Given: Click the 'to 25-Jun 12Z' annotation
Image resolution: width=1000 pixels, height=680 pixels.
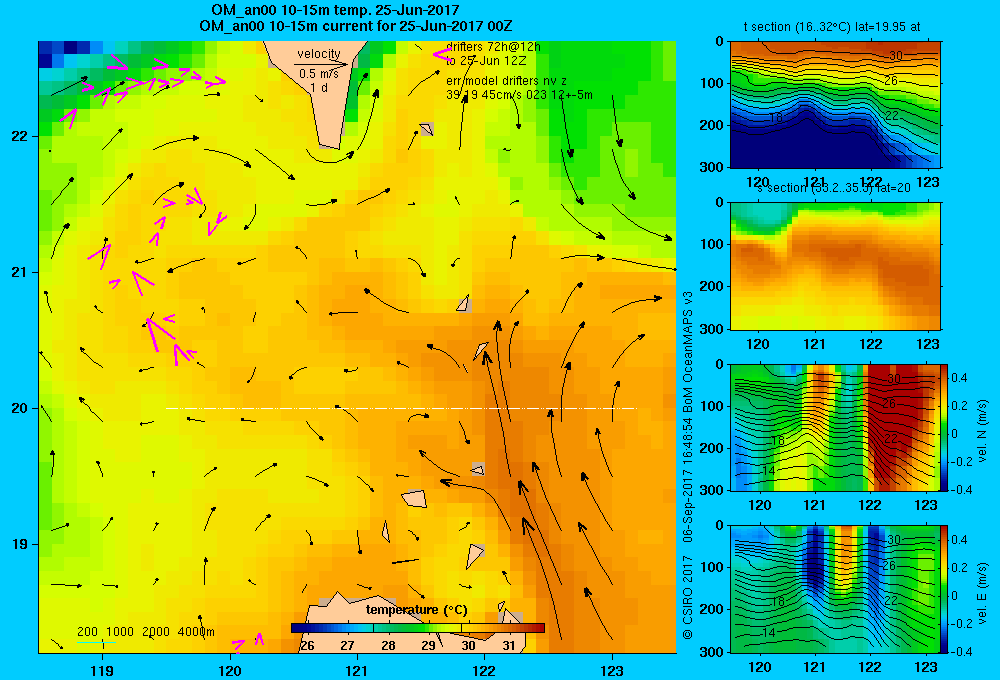Looking at the screenshot, I should [x=486, y=61].
